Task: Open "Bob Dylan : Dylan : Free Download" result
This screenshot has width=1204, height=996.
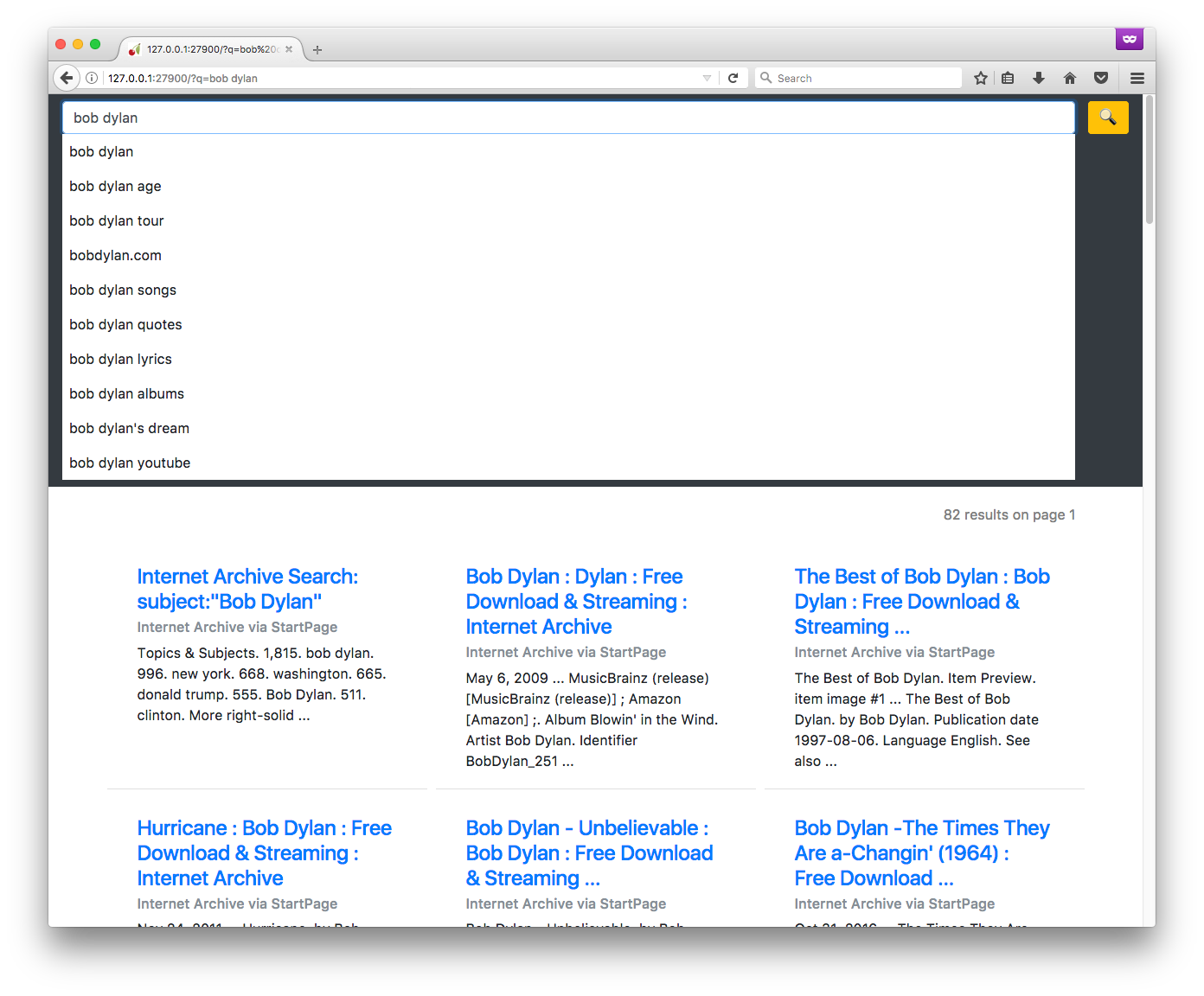Action: coord(576,602)
